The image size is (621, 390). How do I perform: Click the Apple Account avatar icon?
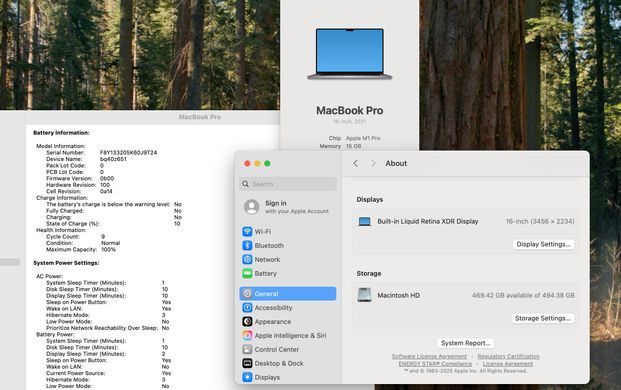251,207
